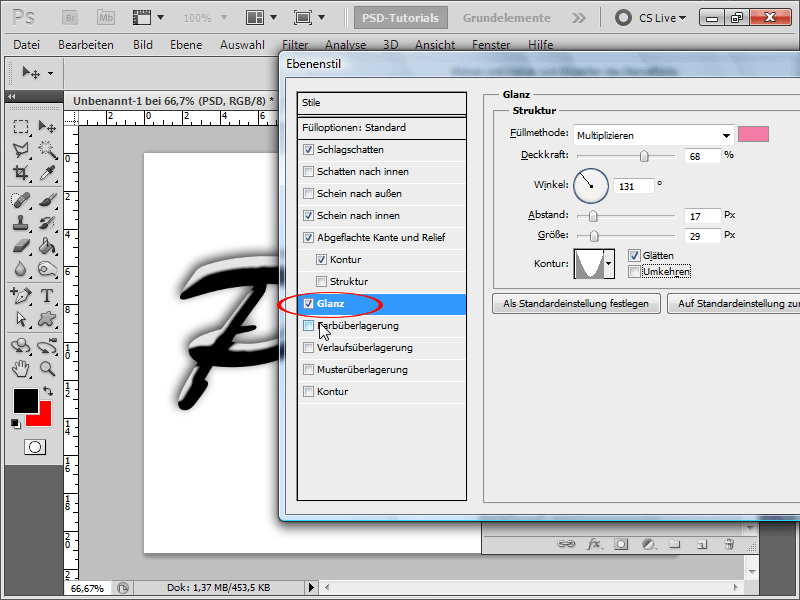Image resolution: width=800 pixels, height=600 pixels.
Task: Open the Bild menu
Action: 143,45
